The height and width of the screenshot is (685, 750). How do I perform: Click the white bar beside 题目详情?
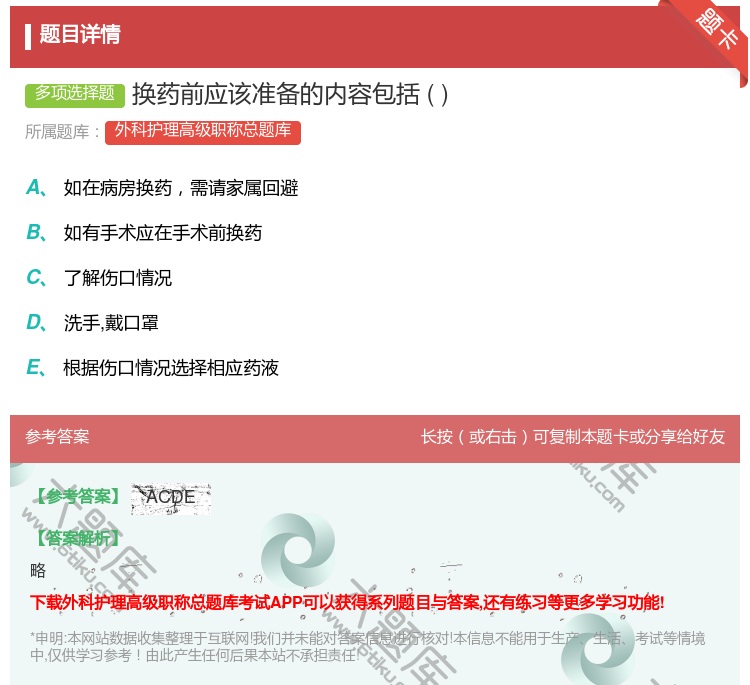click(28, 35)
